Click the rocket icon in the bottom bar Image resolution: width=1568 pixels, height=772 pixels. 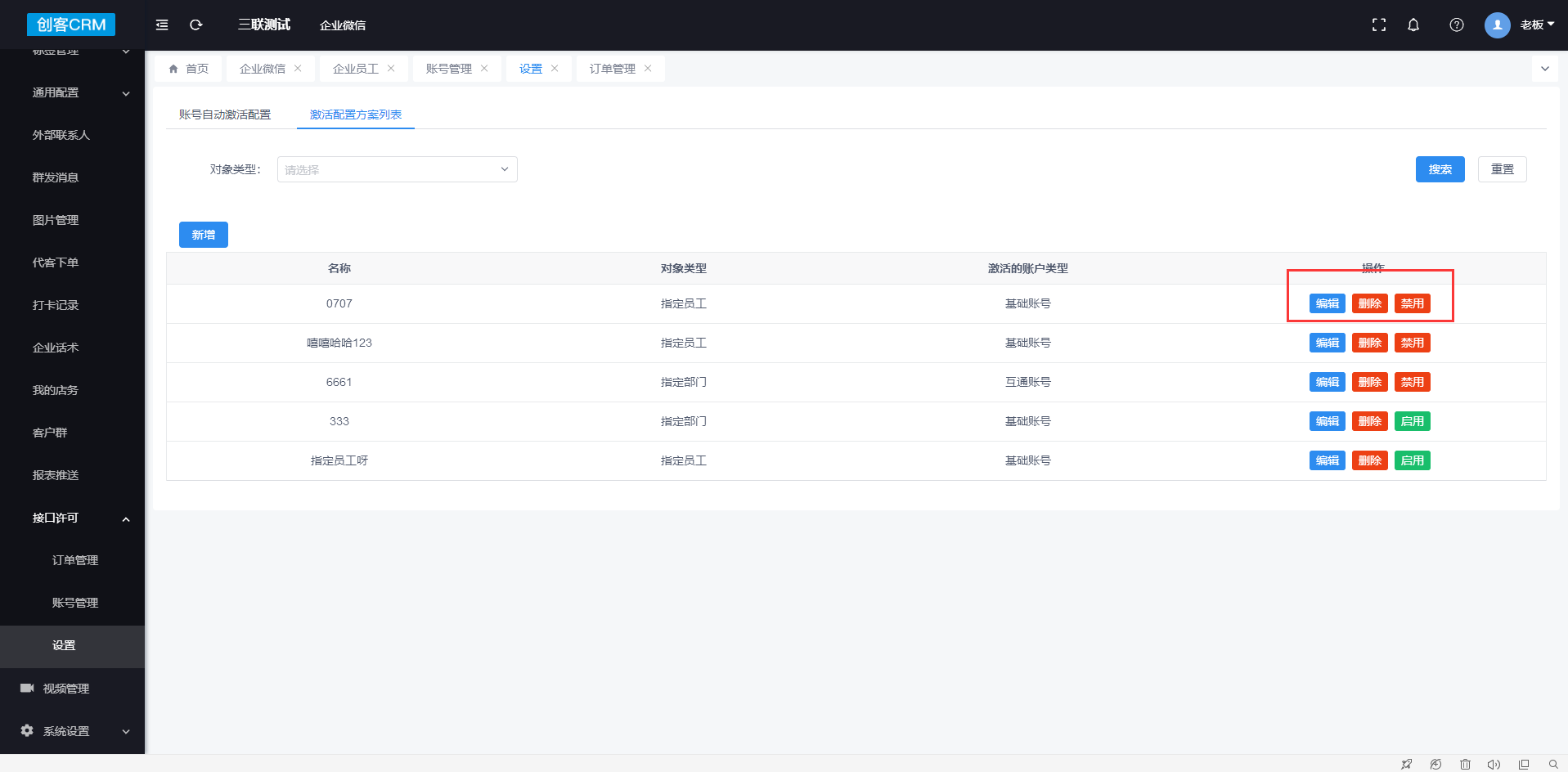click(1406, 764)
